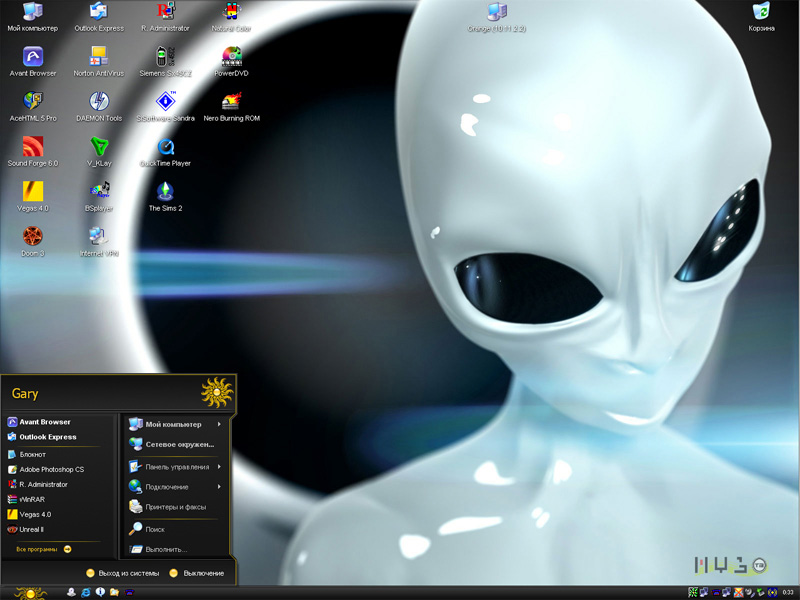
Task: Open the Norton AntiVirus desktop icon
Action: (99, 57)
